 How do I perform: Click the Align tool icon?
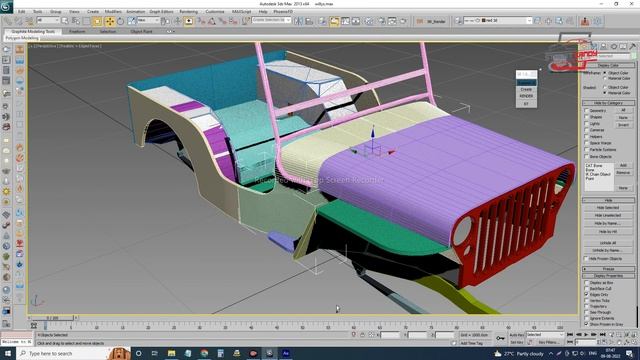(x=309, y=21)
